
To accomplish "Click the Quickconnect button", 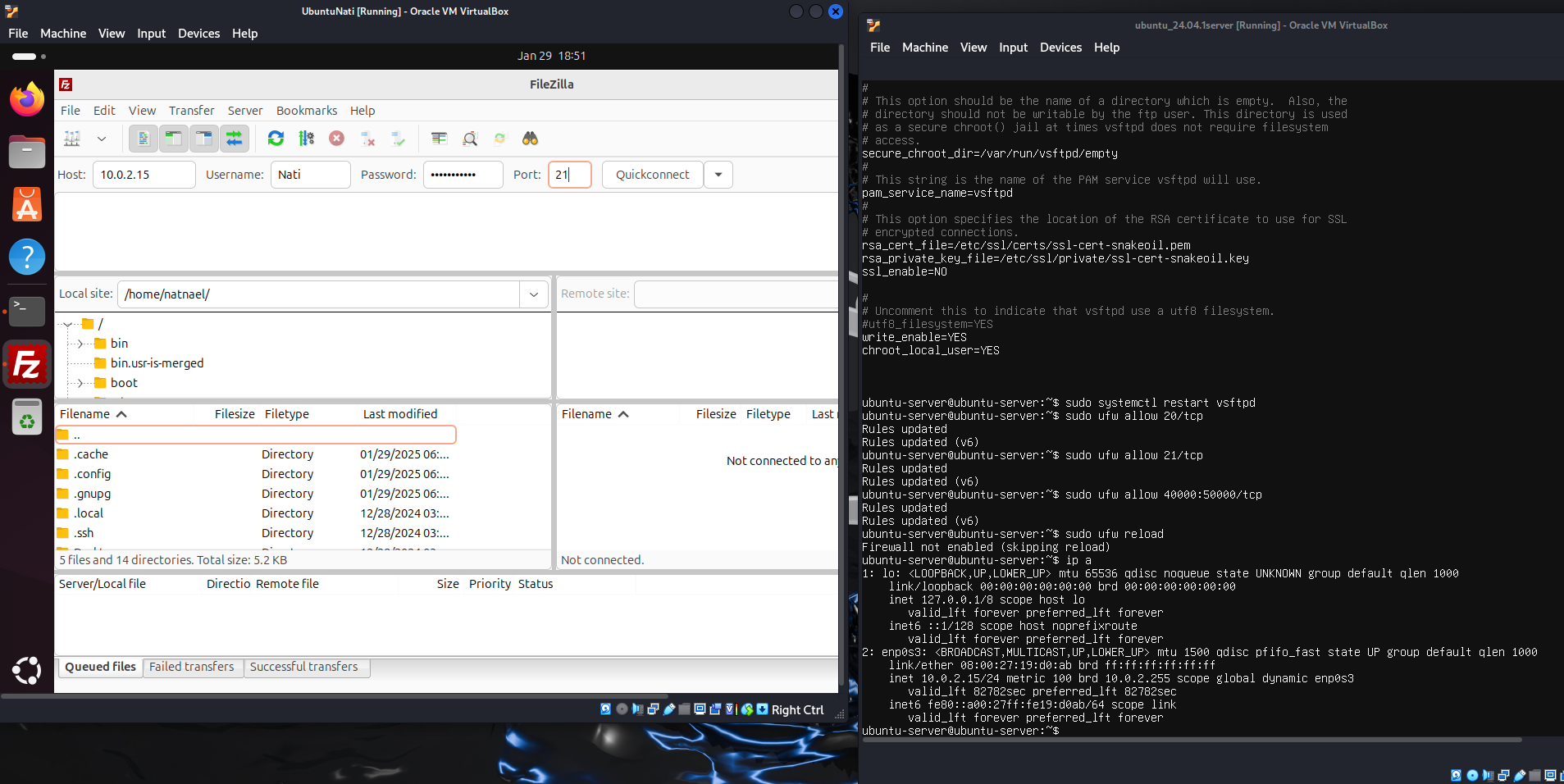I will (x=652, y=175).
